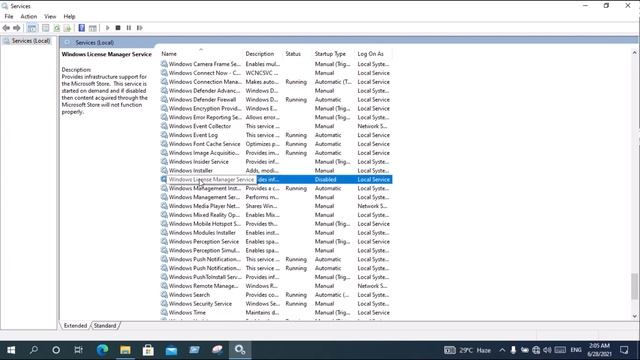Click the Back arrow in the toolbar
This screenshot has height=360, width=640.
point(6,28)
